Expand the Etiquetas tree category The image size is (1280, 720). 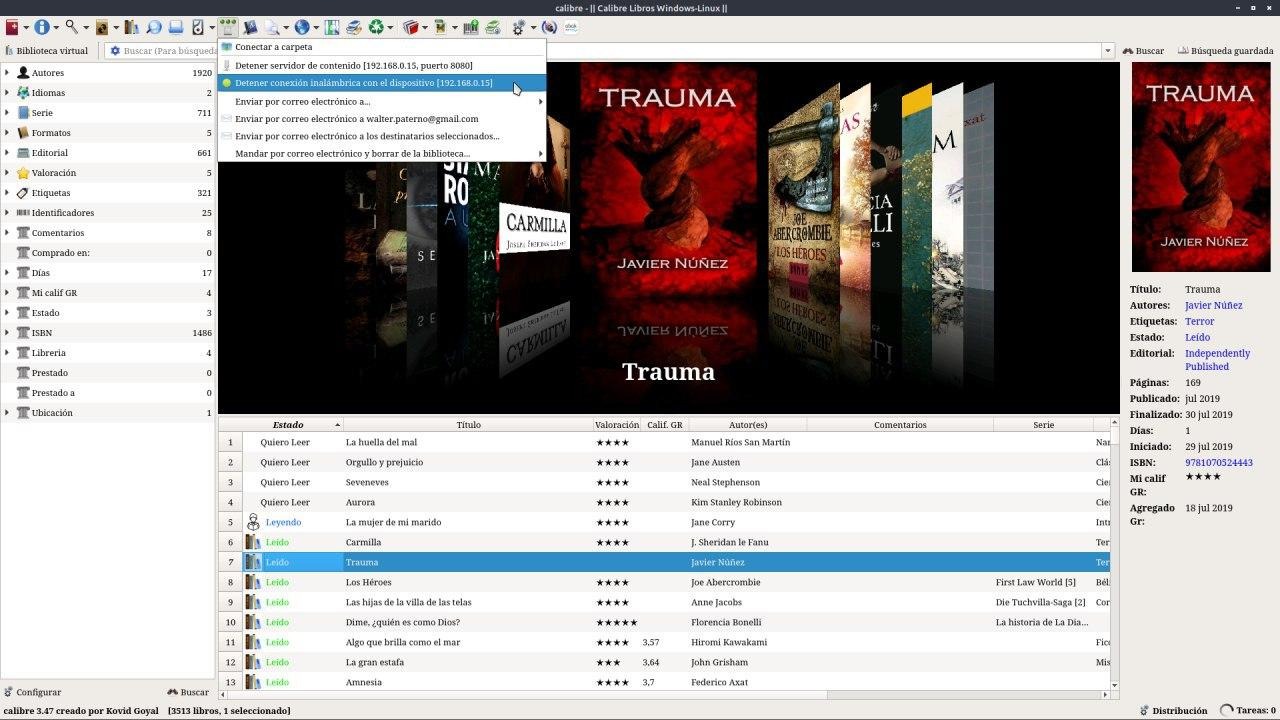[x=7, y=193]
